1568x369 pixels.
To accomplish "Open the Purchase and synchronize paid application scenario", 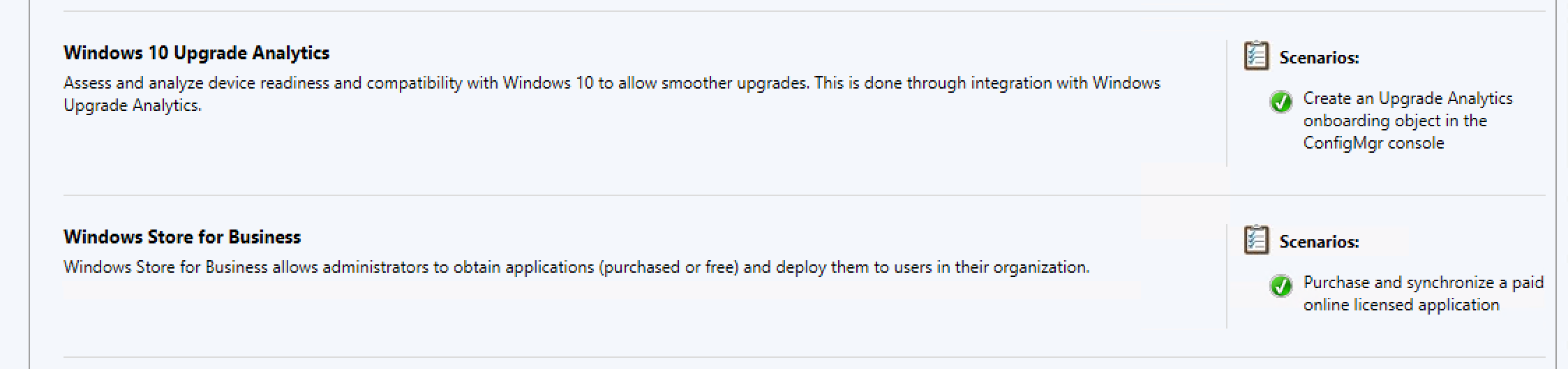I will tap(1424, 294).
